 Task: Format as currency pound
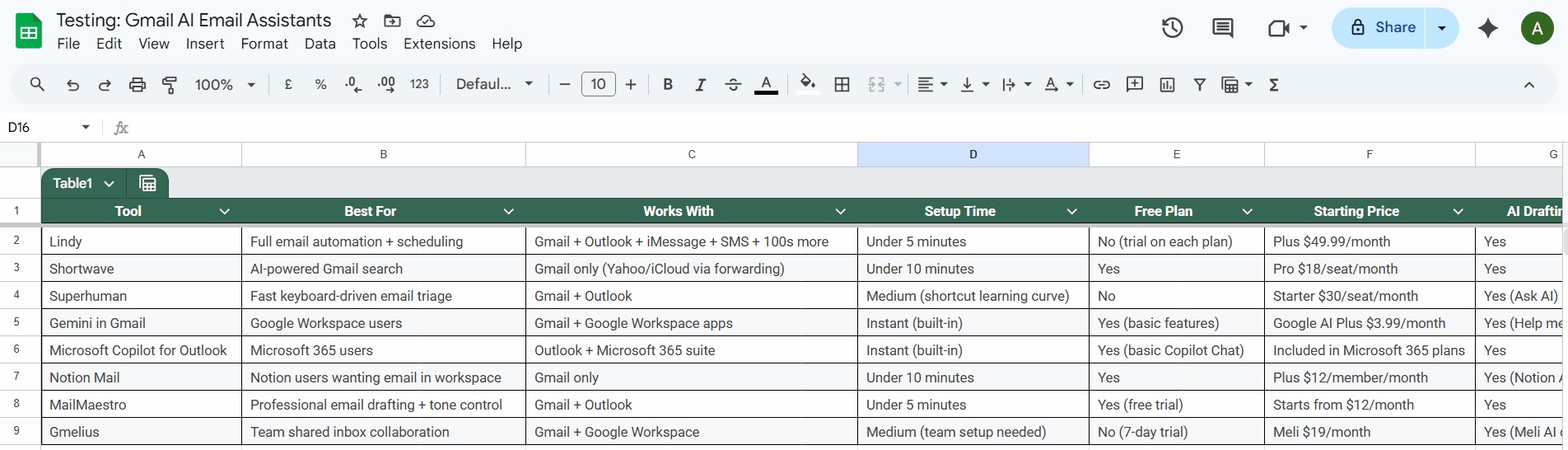coord(288,84)
